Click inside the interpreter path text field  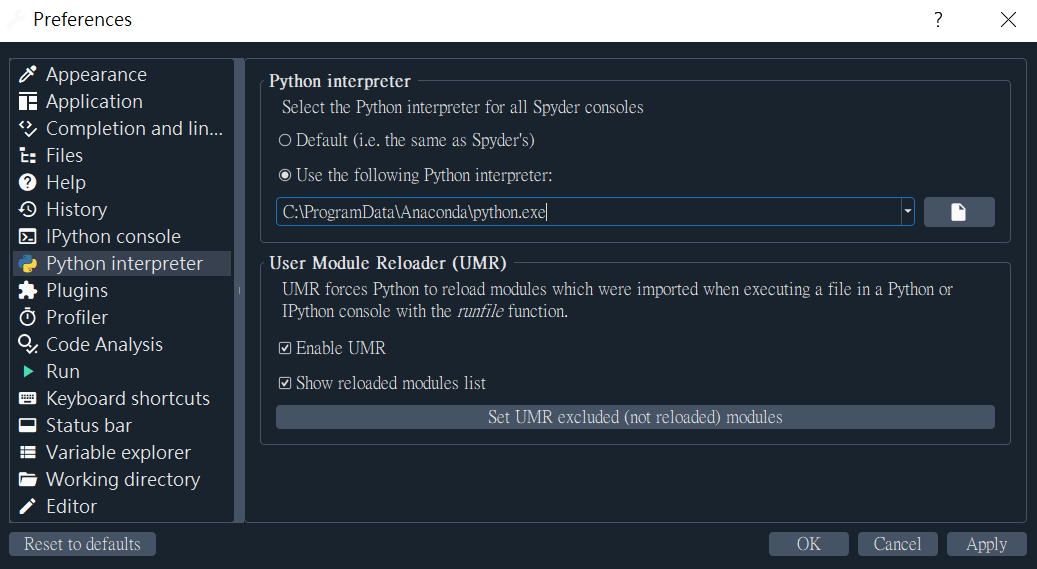tap(588, 212)
